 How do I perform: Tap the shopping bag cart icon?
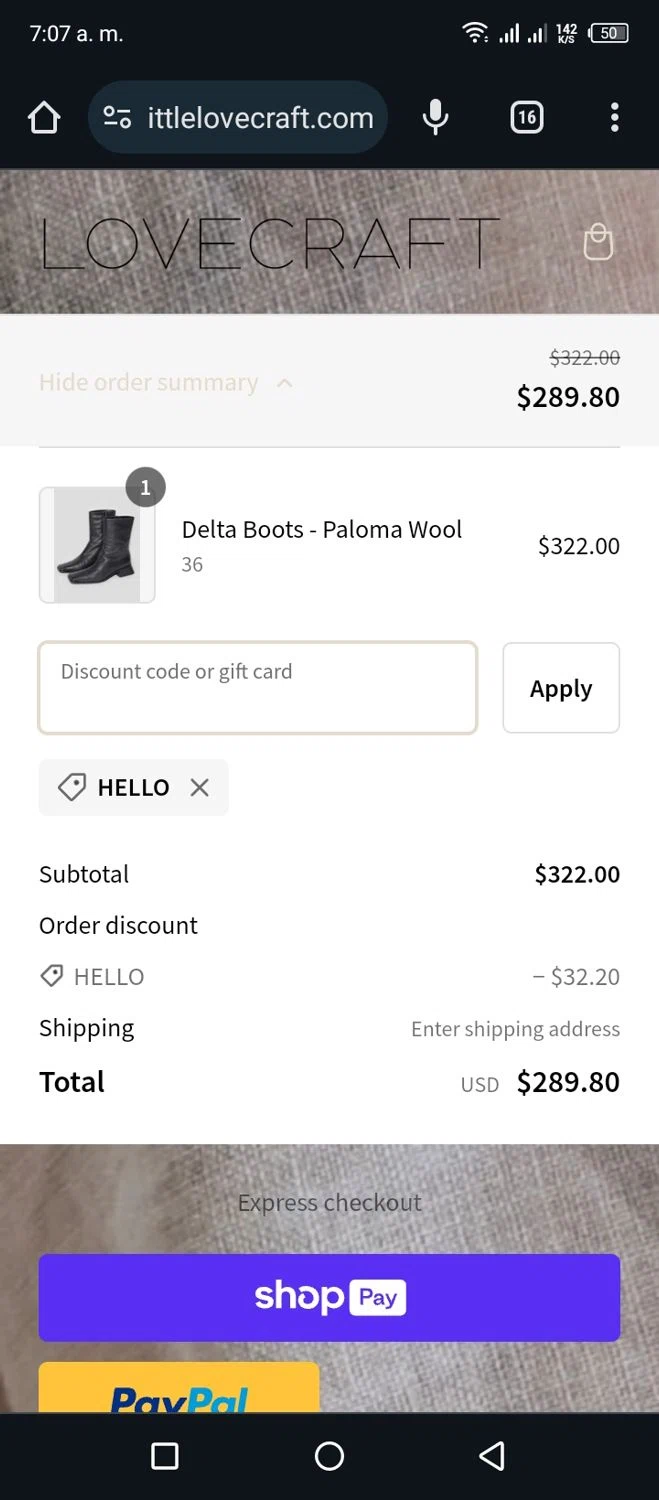pos(598,242)
